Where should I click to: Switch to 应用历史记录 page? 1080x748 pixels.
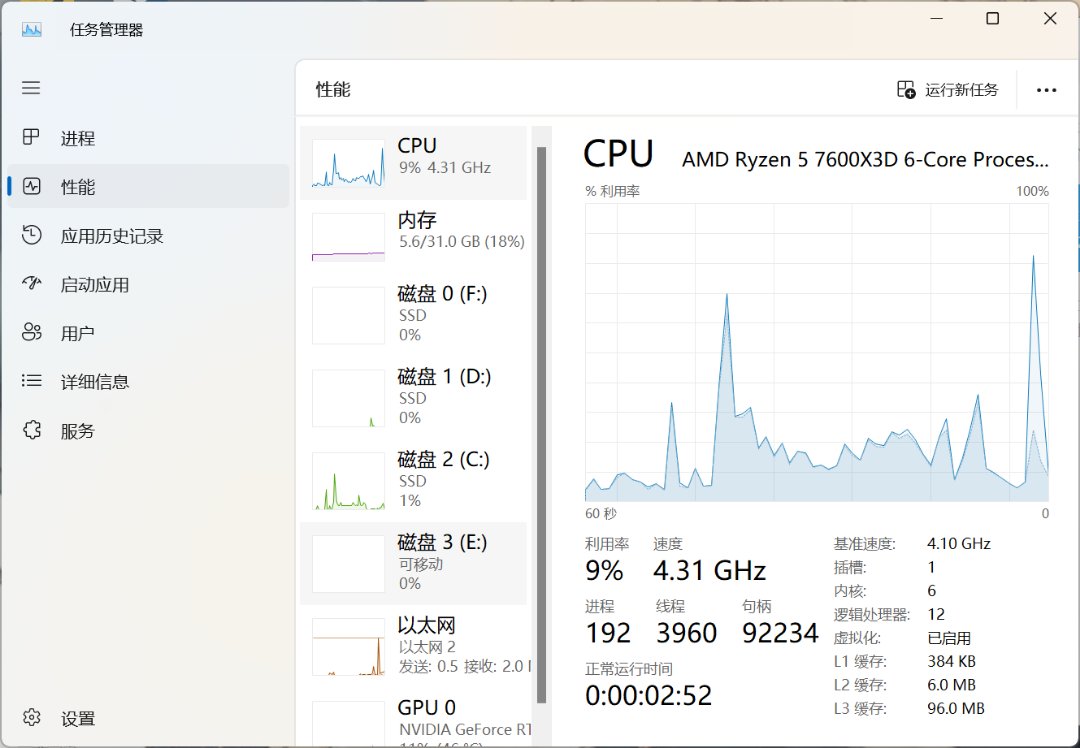click(112, 236)
